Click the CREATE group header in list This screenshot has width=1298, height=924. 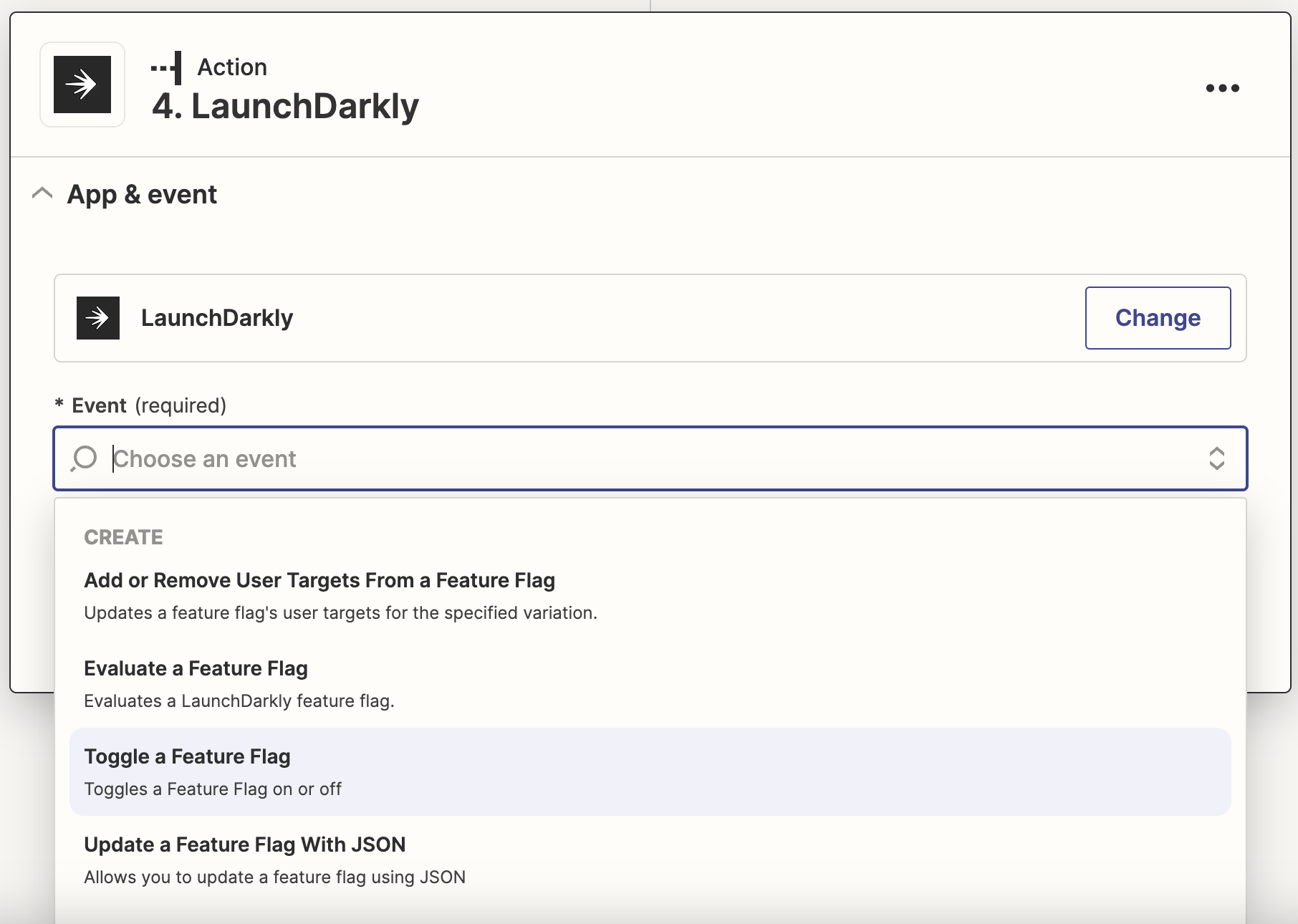pos(123,537)
